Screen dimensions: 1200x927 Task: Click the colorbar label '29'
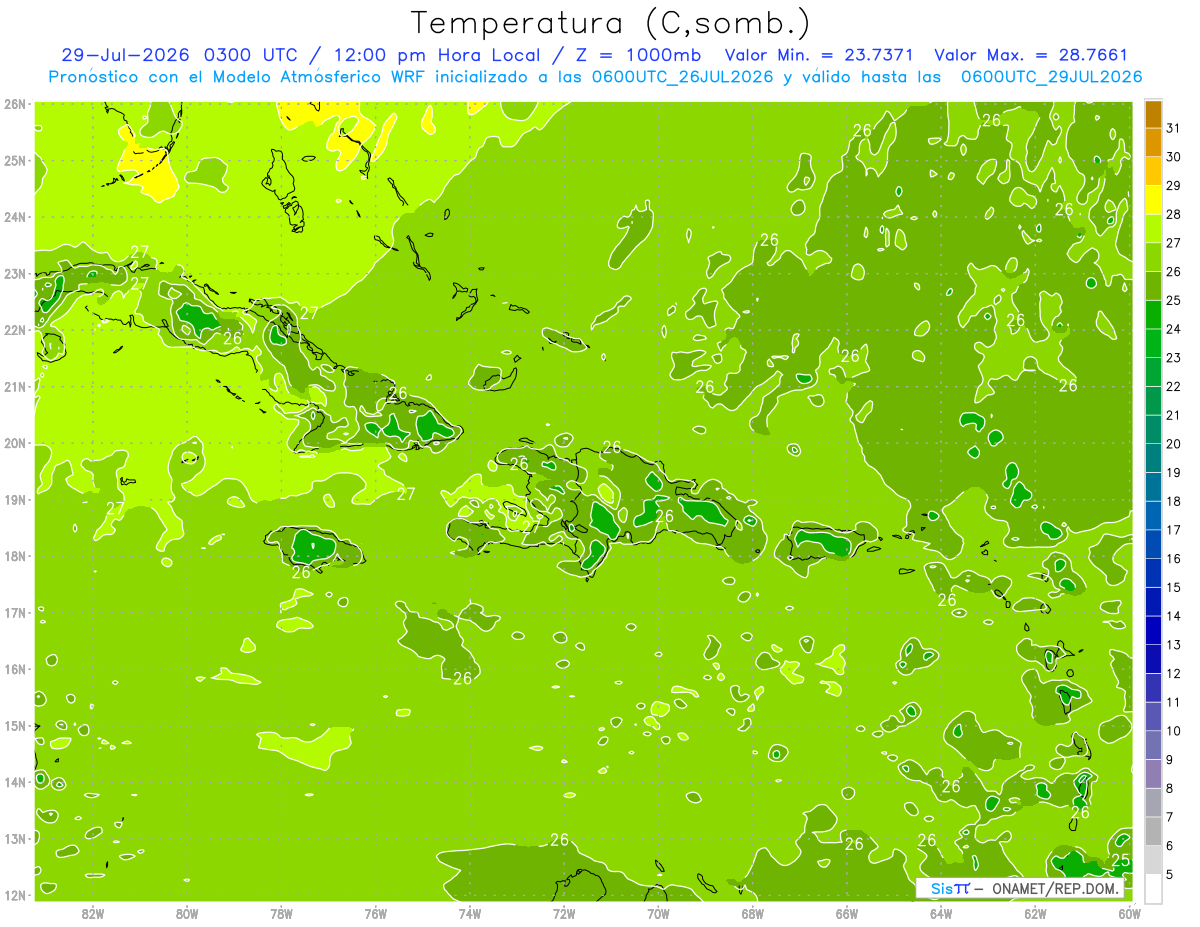[x=1174, y=185]
